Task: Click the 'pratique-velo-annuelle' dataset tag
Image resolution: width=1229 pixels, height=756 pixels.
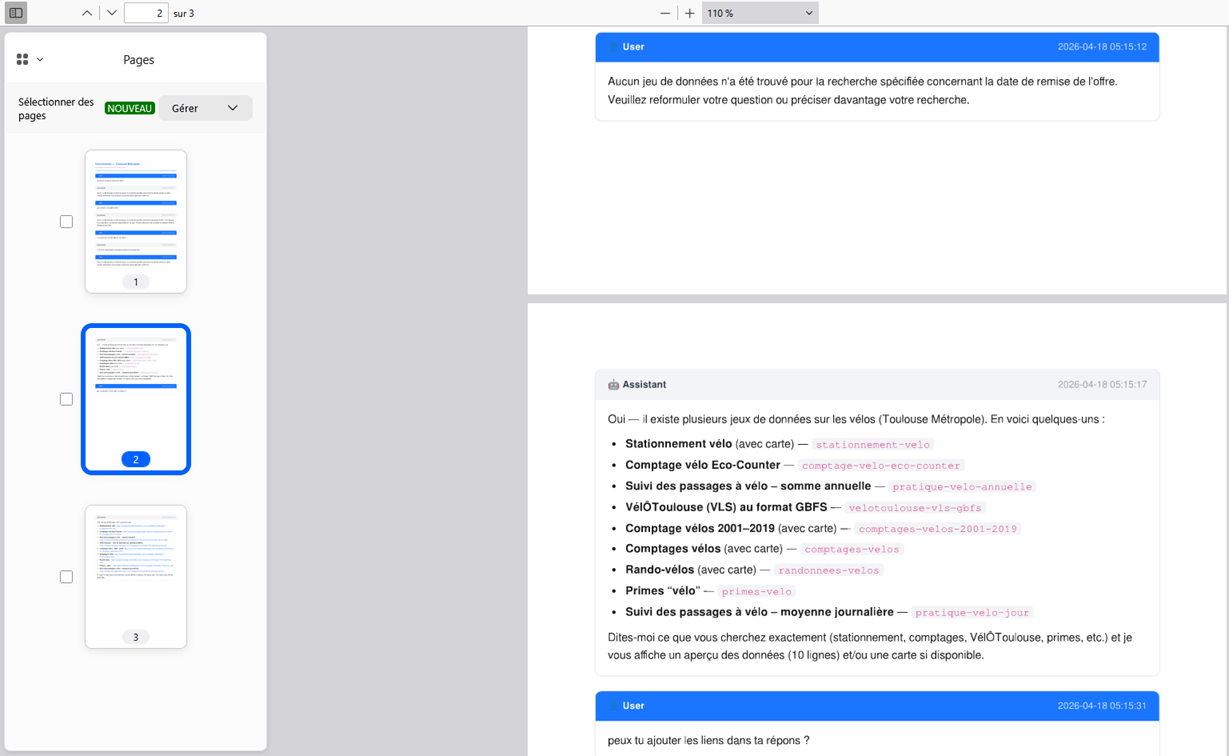Action: pyautogui.click(x=962, y=487)
